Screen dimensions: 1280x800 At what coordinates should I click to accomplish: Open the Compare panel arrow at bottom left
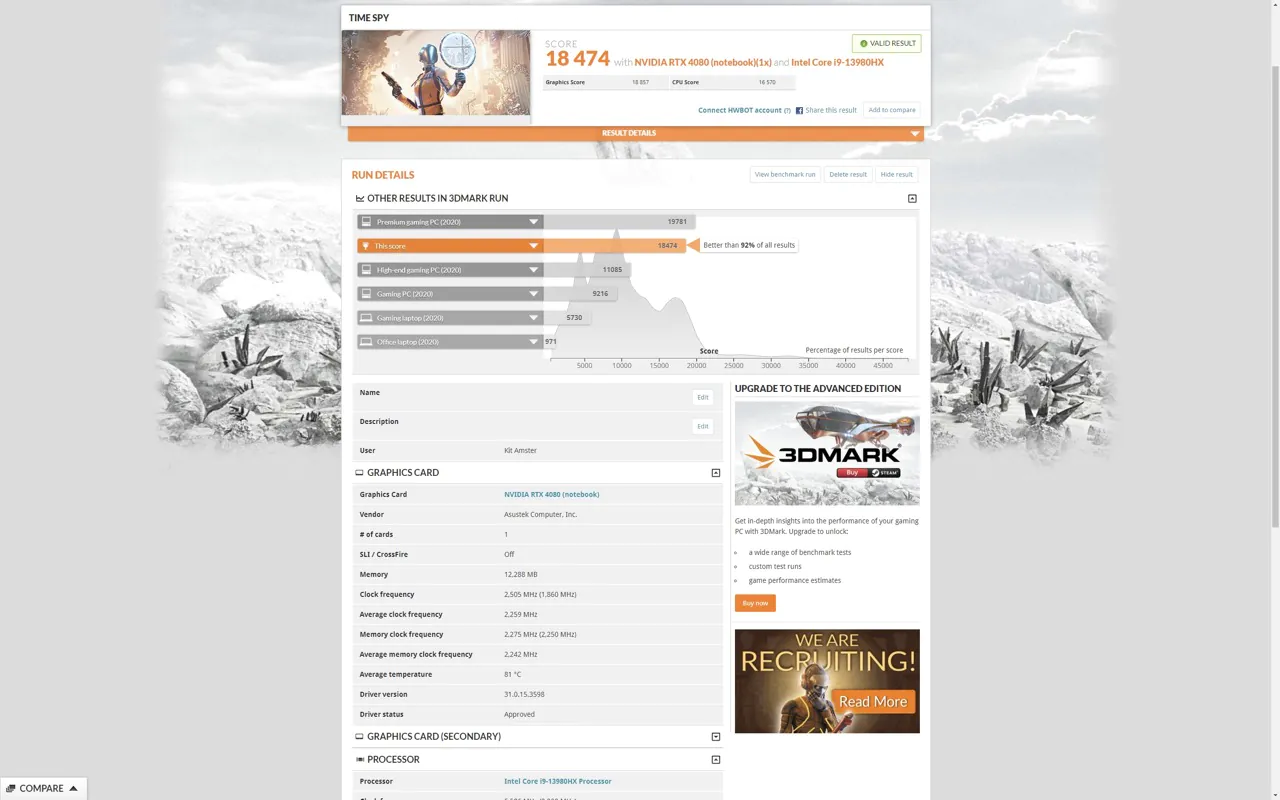[73, 788]
